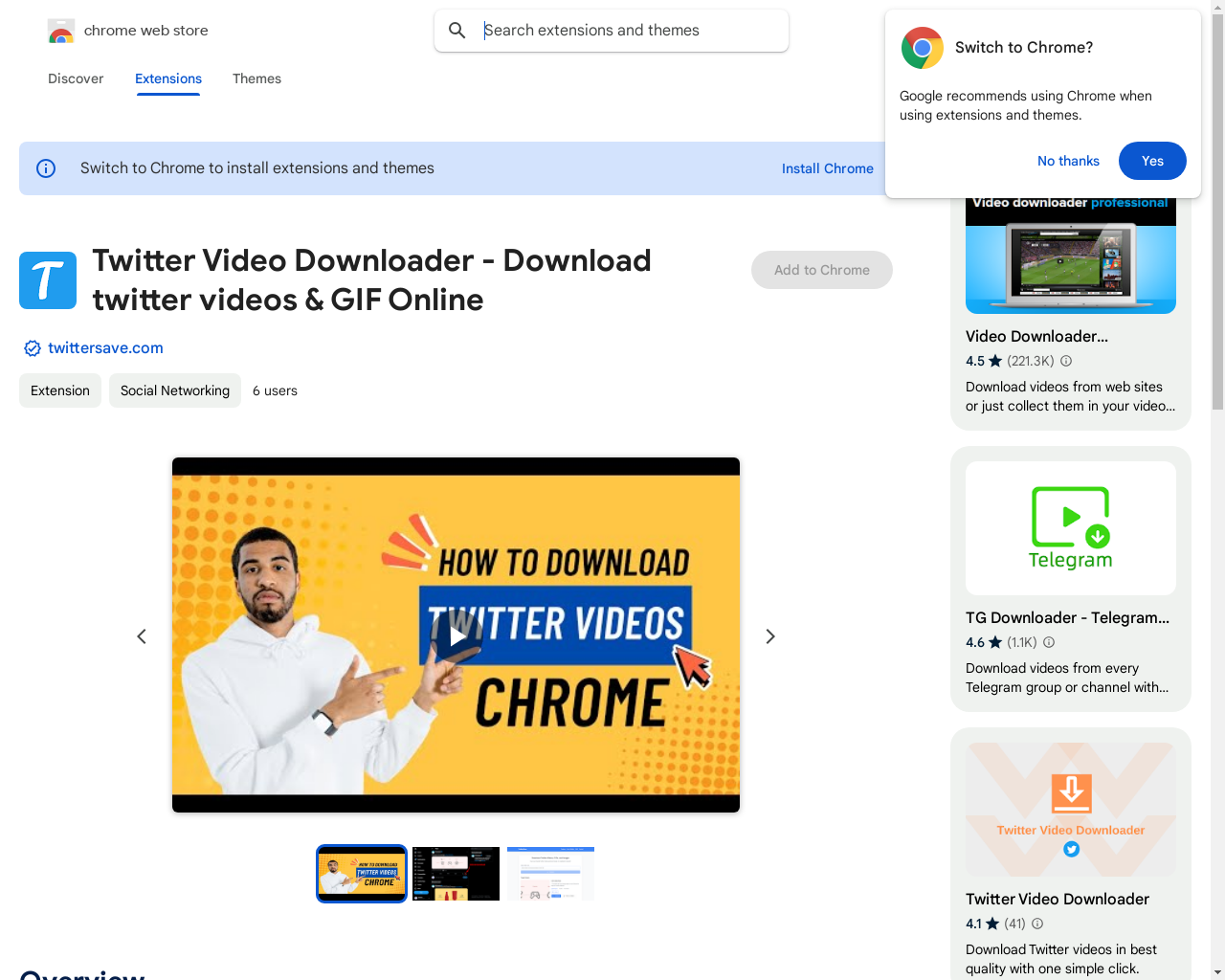Click the Chrome logo in the popup

click(923, 48)
